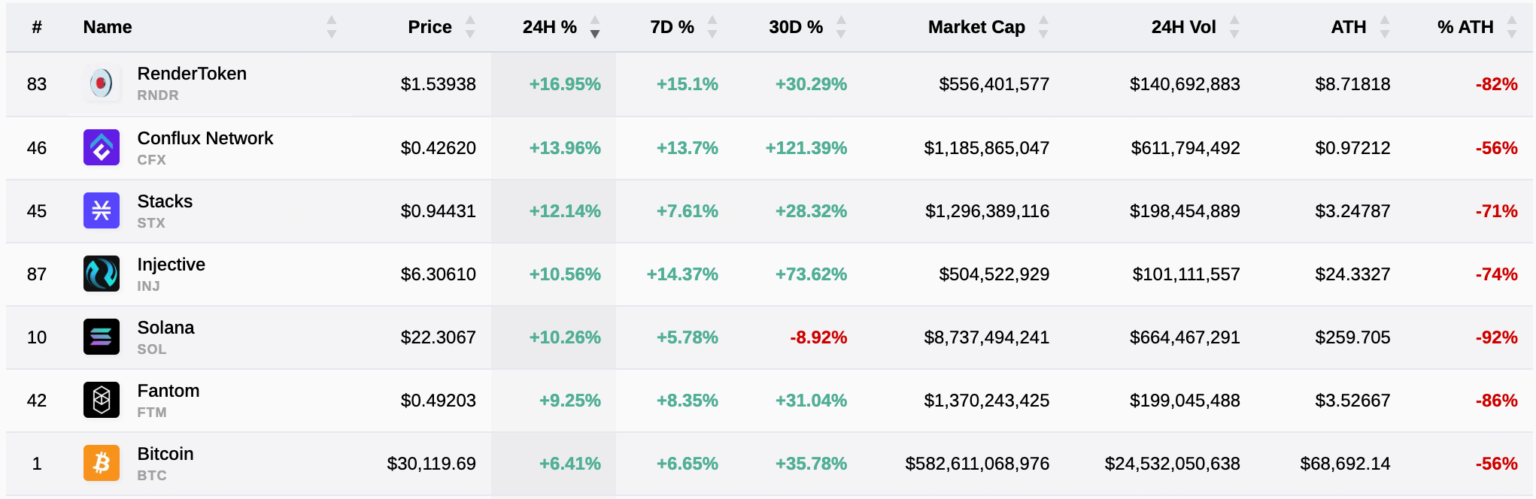
Task: Open the Injective coin name link
Action: pos(171,265)
